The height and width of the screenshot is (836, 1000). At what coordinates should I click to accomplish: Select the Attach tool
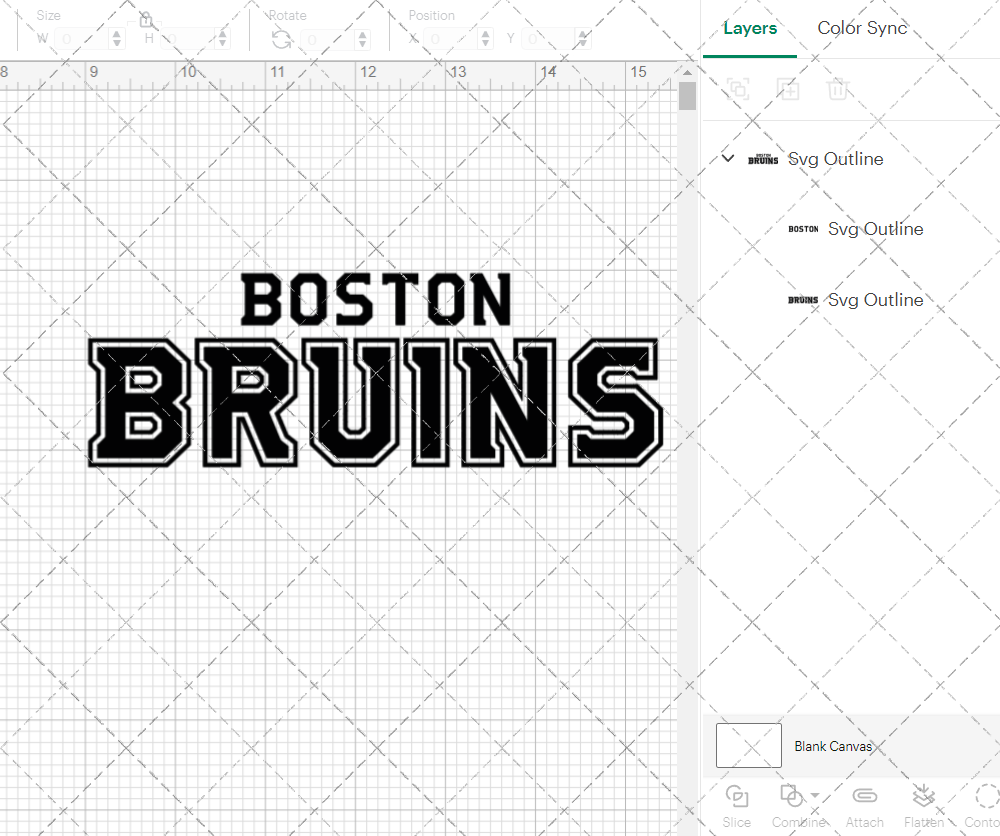tap(864, 797)
